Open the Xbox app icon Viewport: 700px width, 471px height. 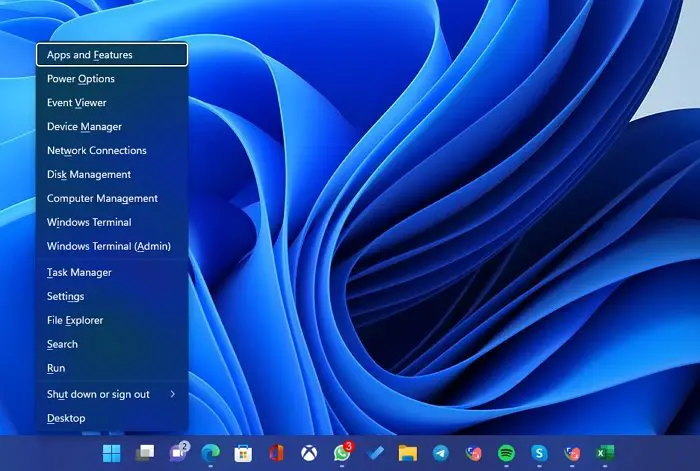click(x=309, y=453)
